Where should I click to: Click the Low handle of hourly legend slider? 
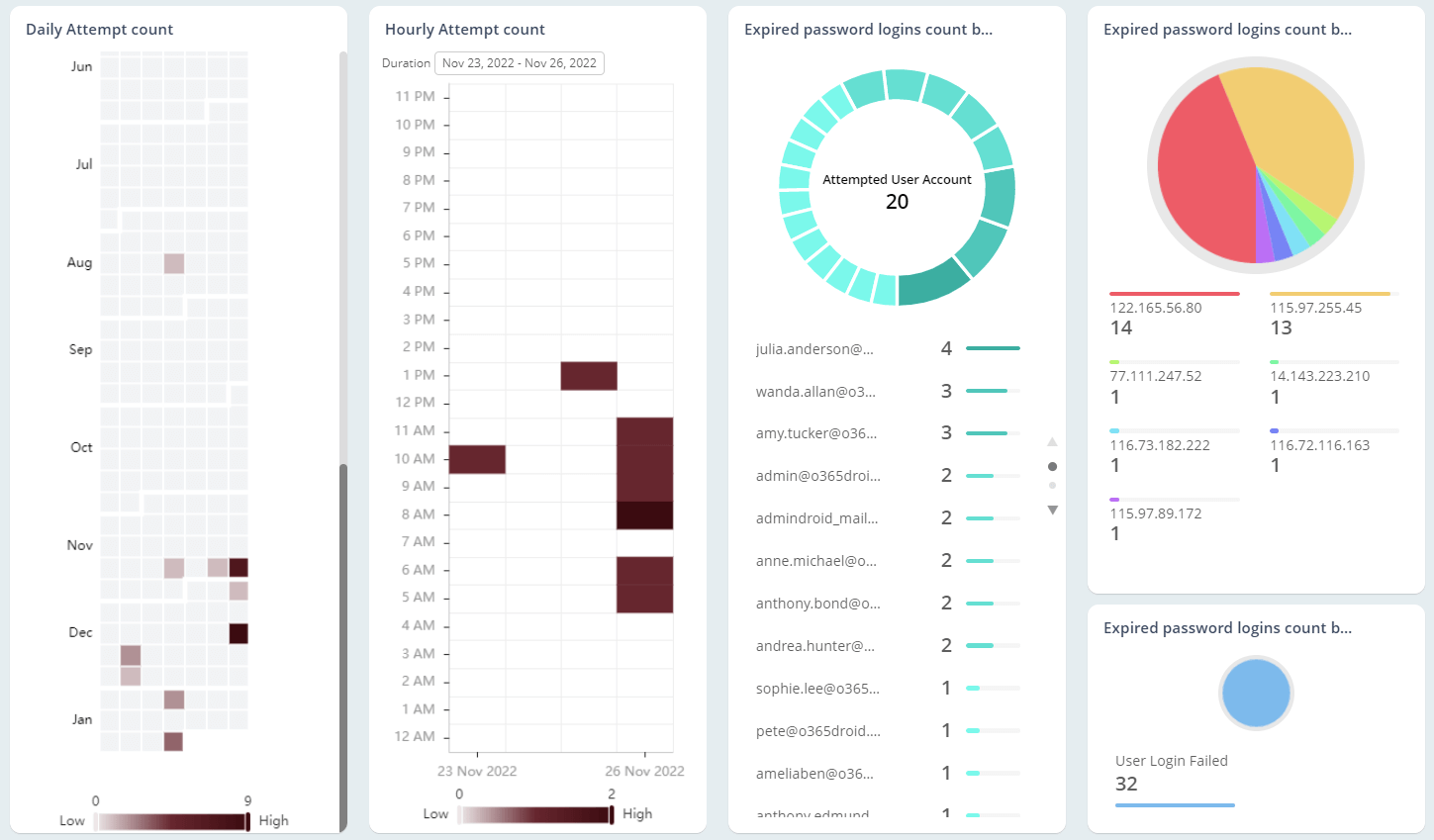pos(459,814)
